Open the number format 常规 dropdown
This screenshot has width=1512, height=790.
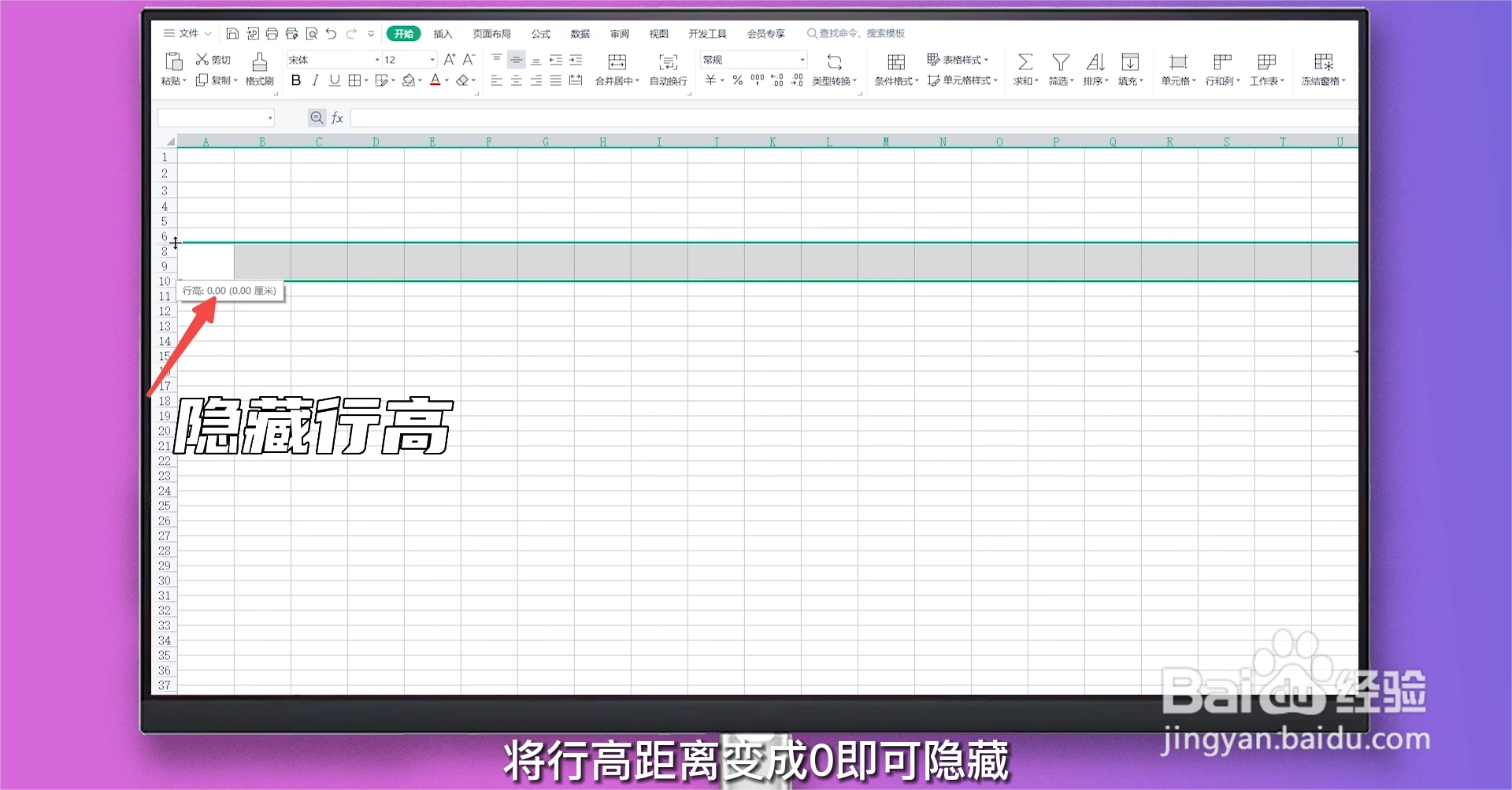802,60
